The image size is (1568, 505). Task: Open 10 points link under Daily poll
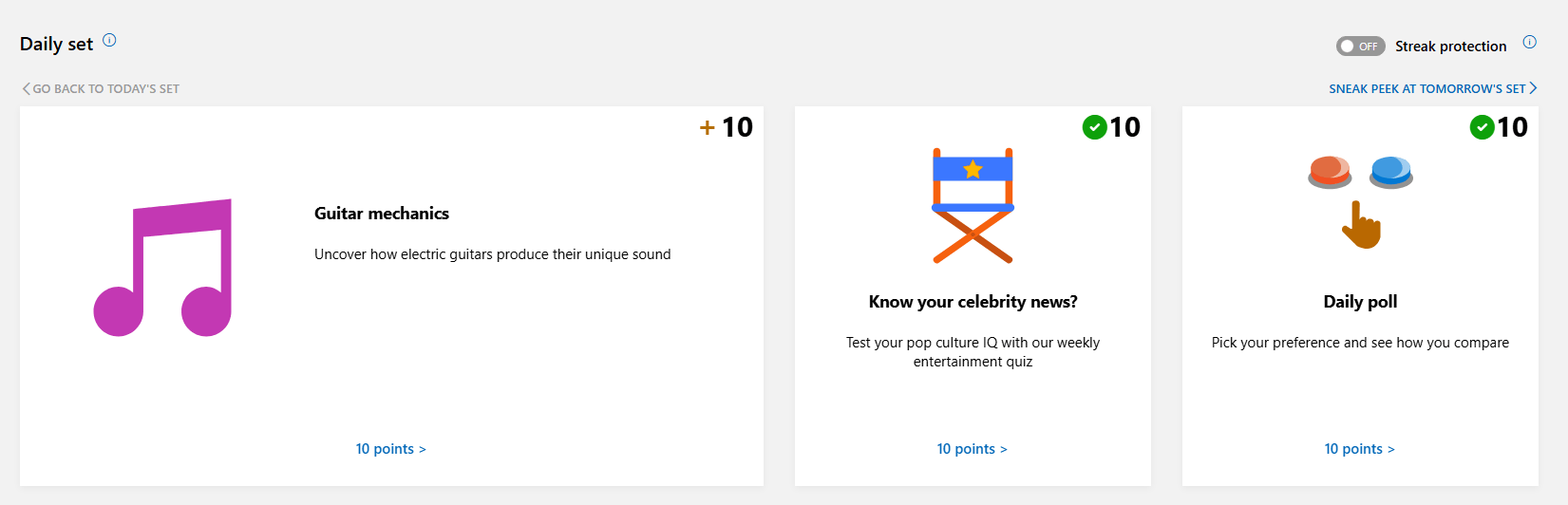[x=1359, y=449]
